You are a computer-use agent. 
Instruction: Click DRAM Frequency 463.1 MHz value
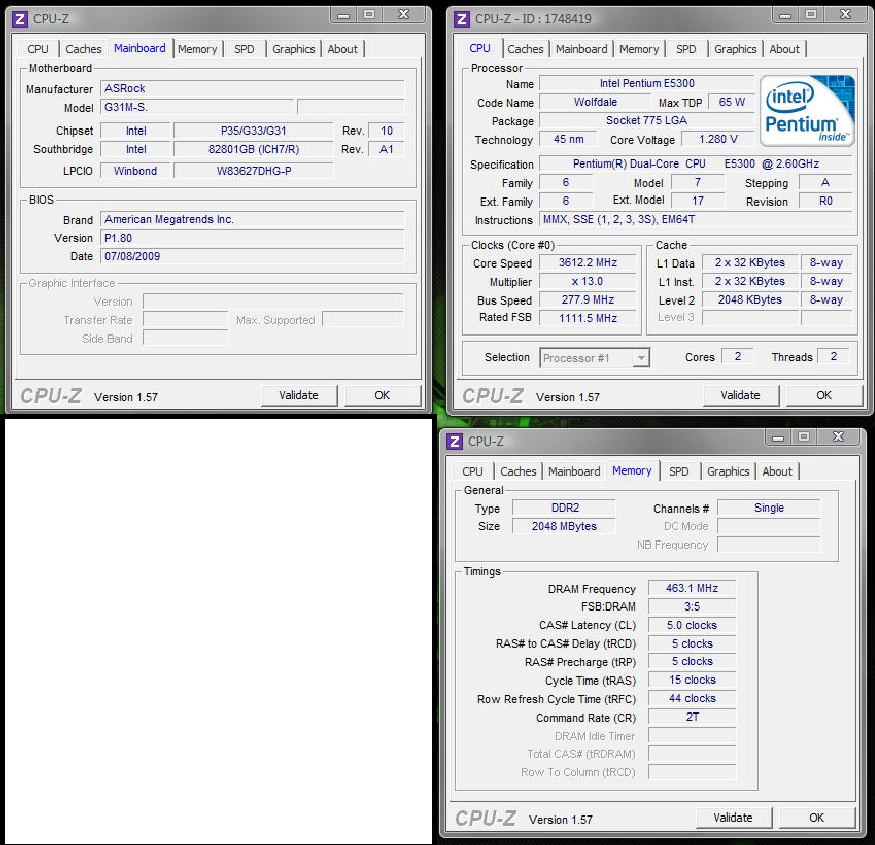(x=692, y=588)
